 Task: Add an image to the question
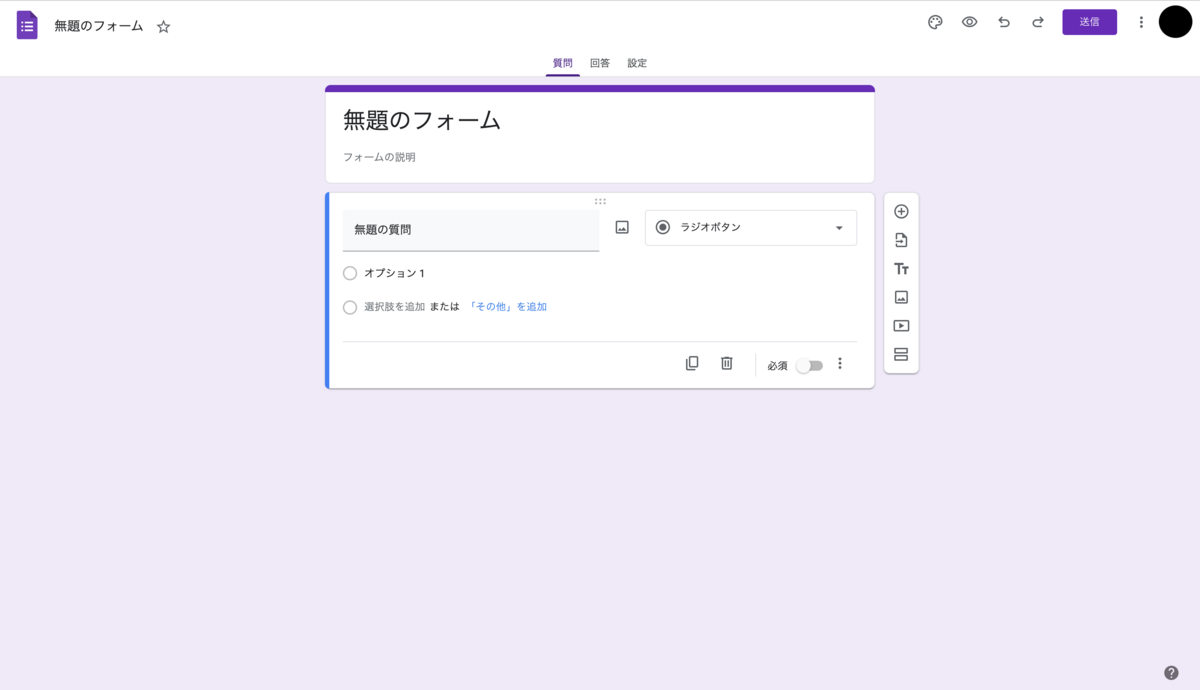[x=622, y=228]
